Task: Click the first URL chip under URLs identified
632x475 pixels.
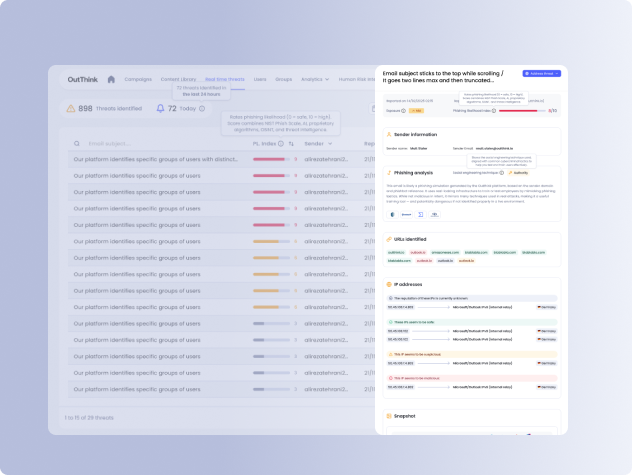Action: [x=396, y=252]
